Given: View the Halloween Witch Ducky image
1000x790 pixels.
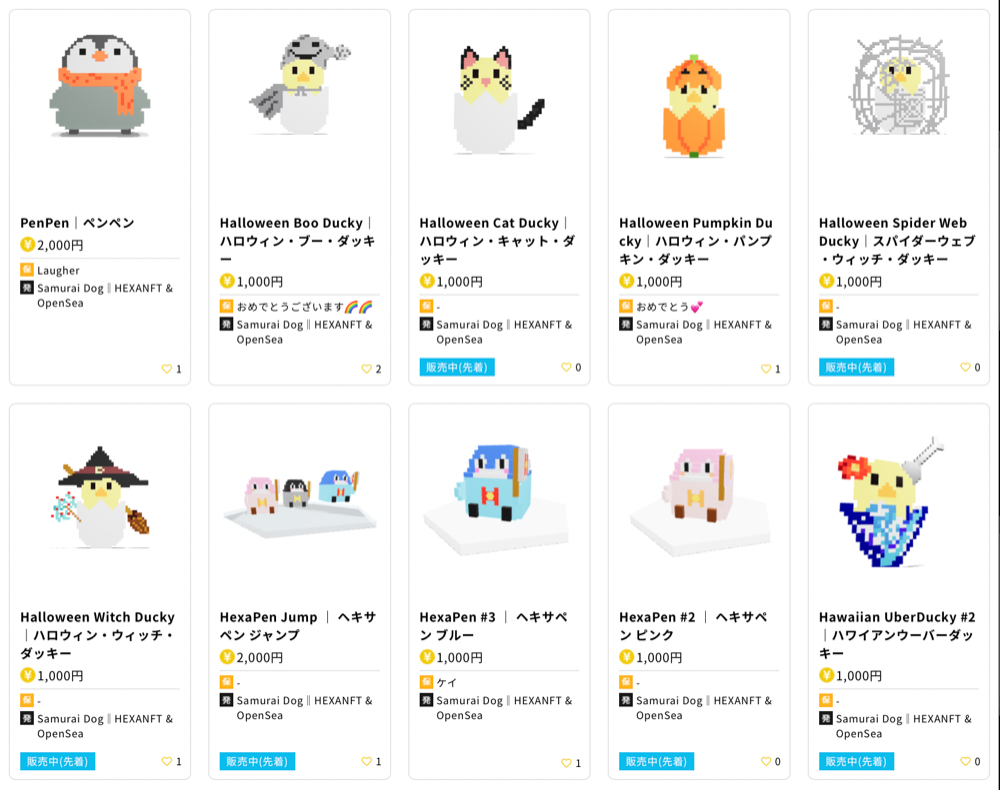Looking at the screenshot, I should tap(99, 497).
